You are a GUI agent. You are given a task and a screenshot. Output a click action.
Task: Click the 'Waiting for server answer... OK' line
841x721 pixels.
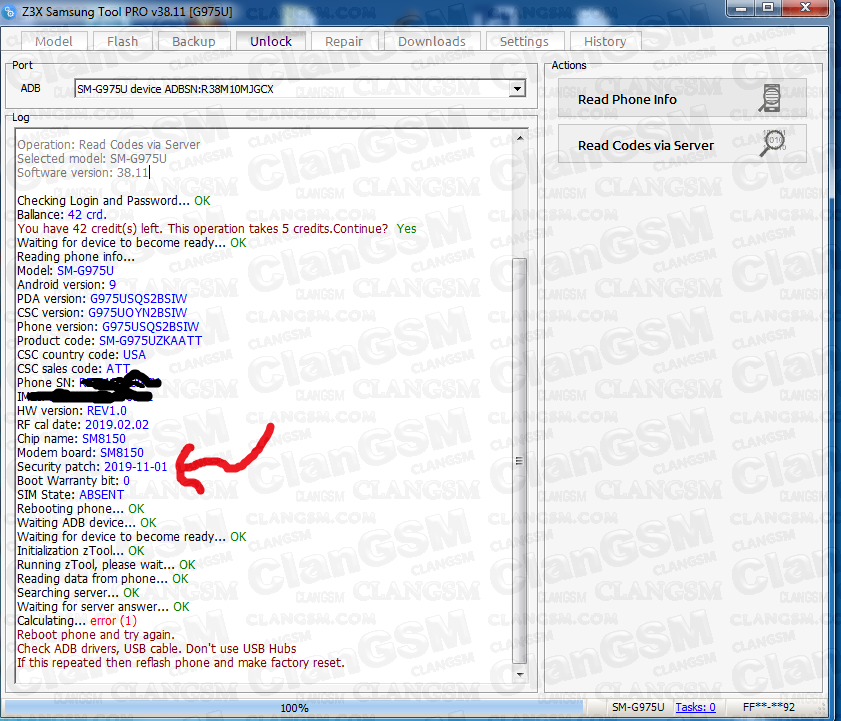(x=103, y=607)
